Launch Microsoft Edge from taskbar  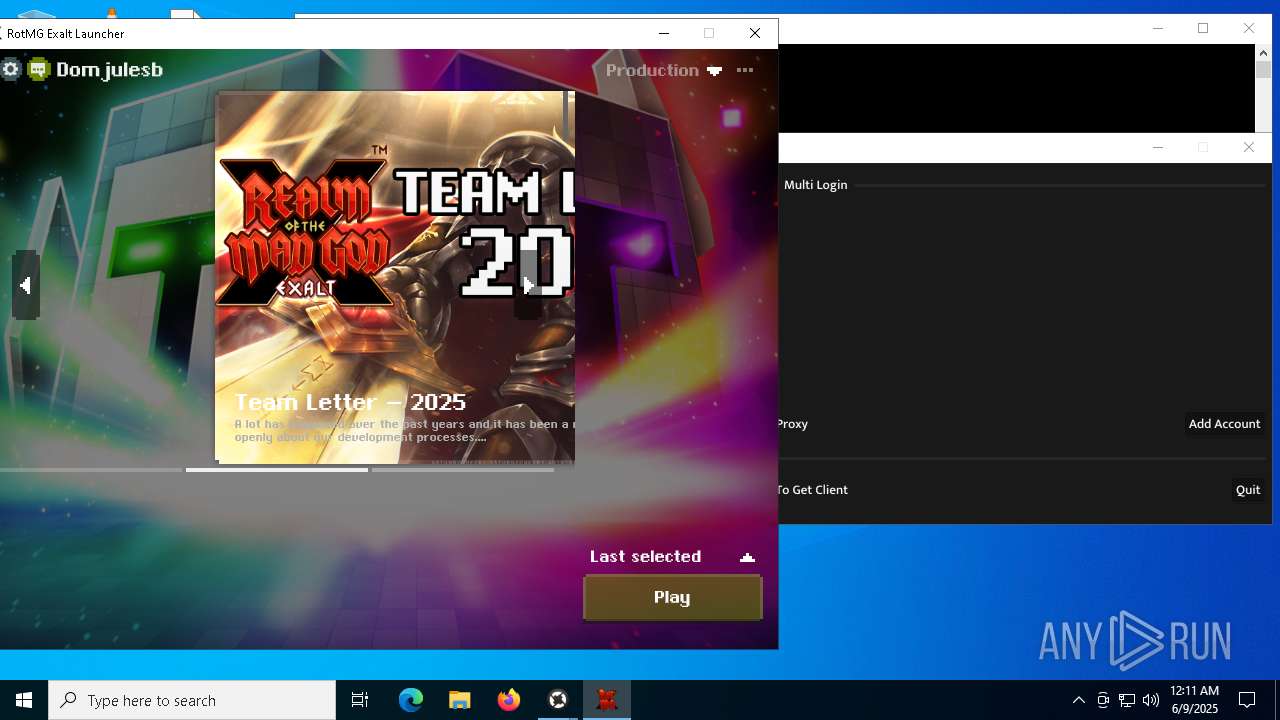click(x=411, y=700)
